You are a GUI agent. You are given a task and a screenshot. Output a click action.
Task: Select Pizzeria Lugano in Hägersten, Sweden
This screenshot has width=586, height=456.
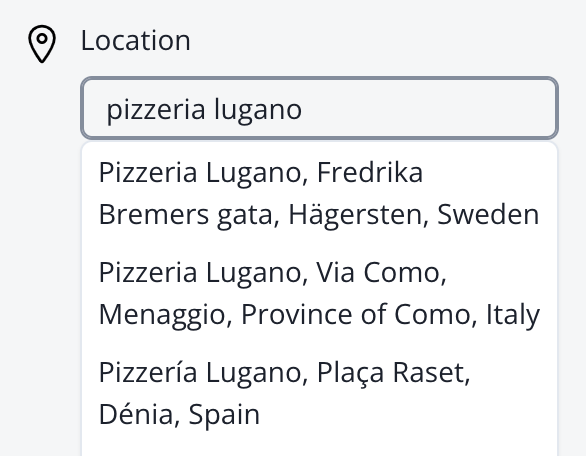(320, 193)
